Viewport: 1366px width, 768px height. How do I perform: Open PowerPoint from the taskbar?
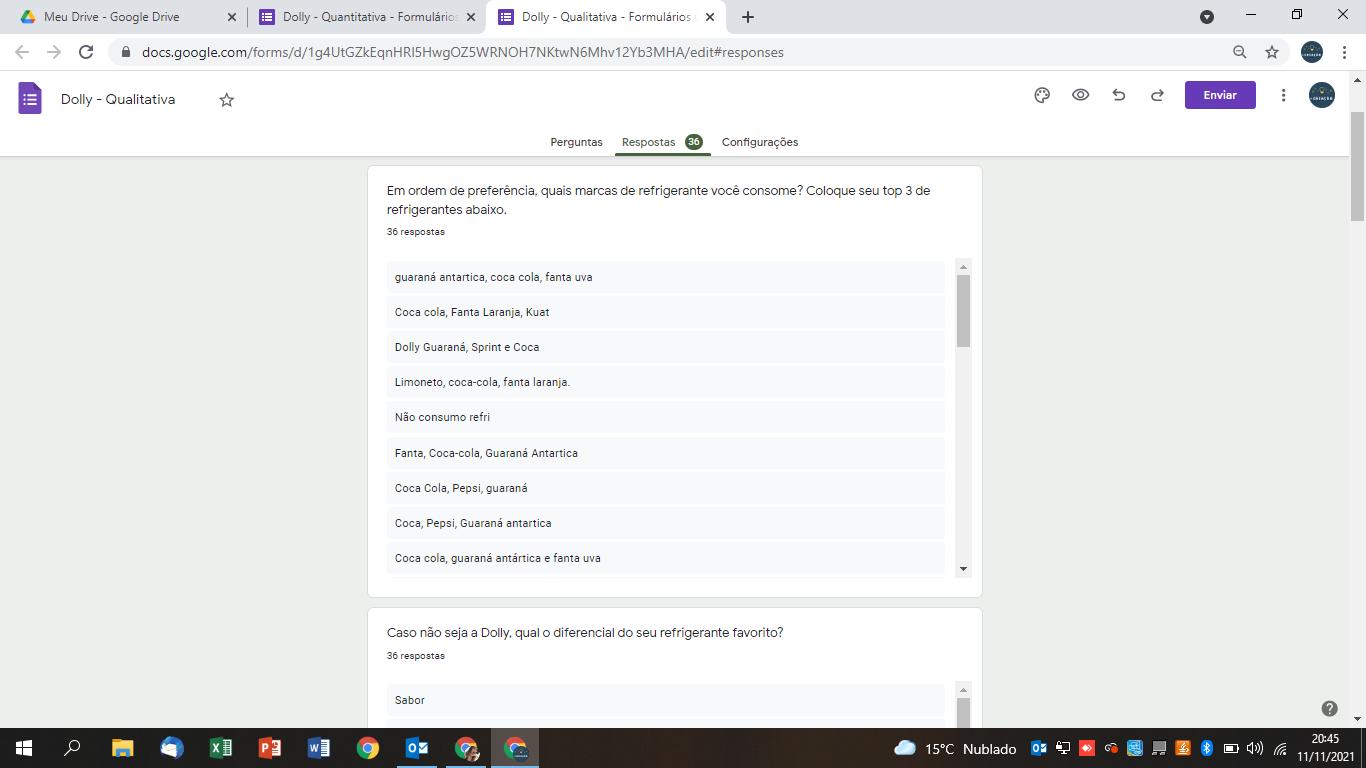point(269,748)
